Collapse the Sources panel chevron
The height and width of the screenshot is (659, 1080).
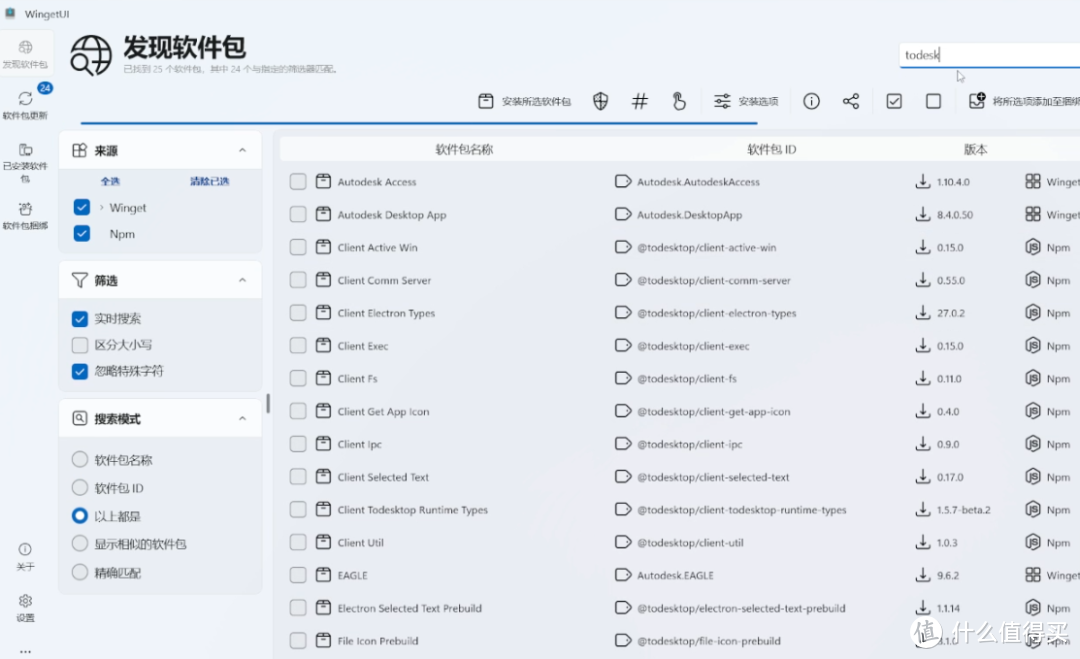[x=242, y=150]
